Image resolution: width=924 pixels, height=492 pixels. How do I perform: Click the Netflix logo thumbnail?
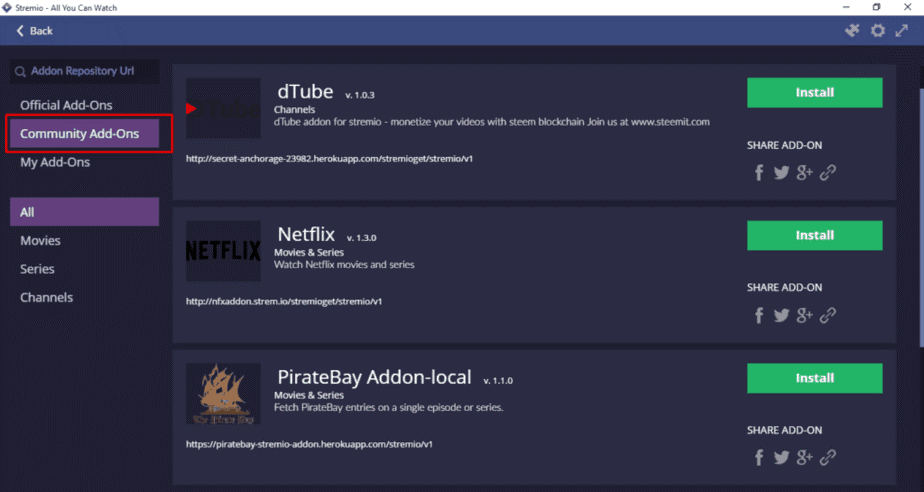pos(223,251)
